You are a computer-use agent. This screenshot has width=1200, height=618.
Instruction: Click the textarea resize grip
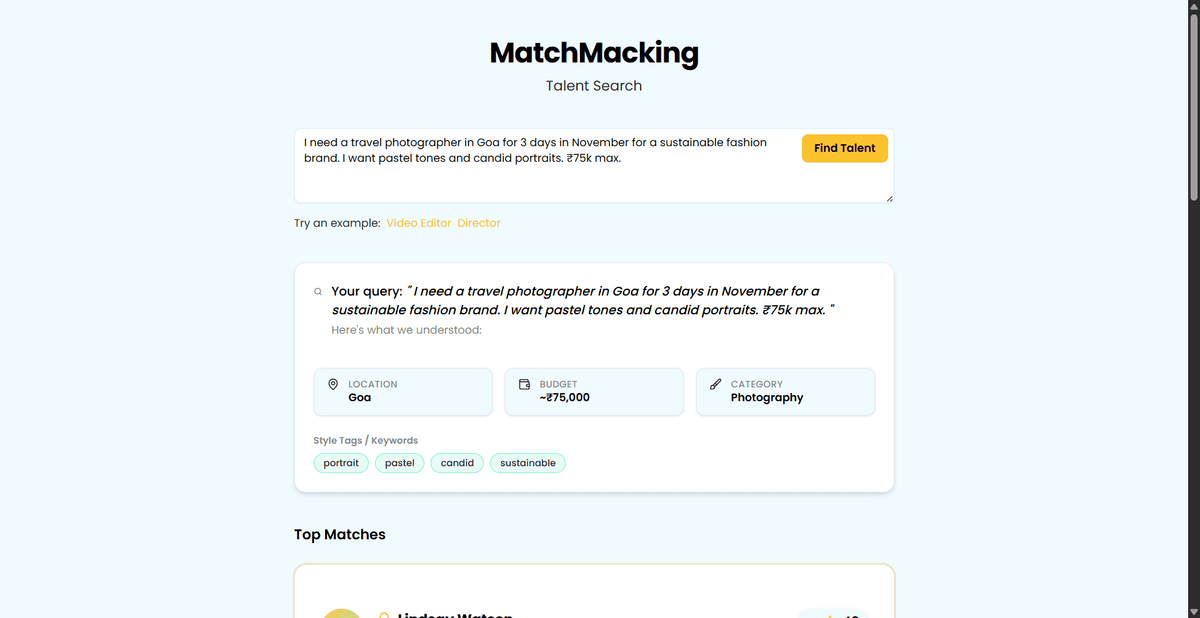click(x=888, y=198)
